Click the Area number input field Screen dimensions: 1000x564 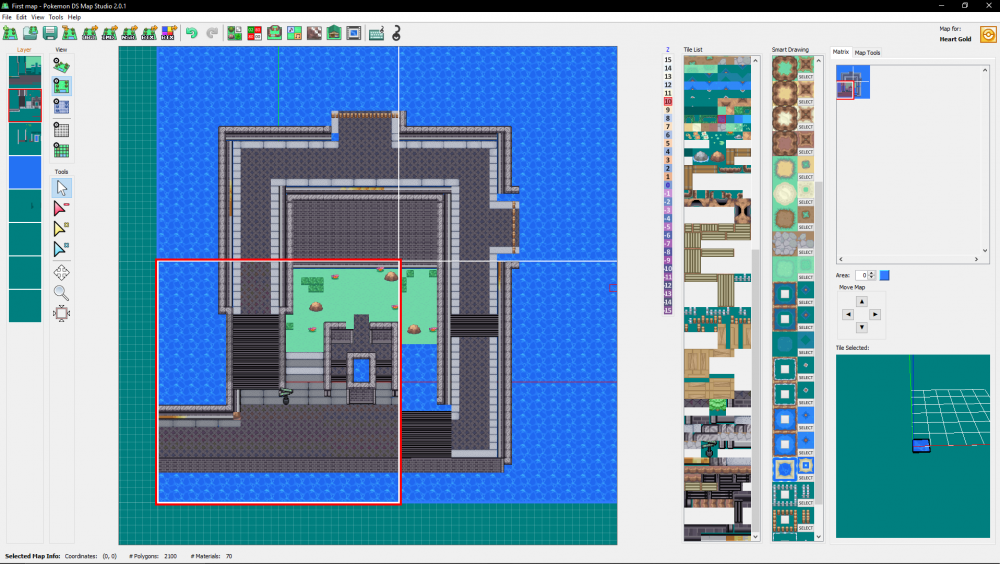(862, 275)
